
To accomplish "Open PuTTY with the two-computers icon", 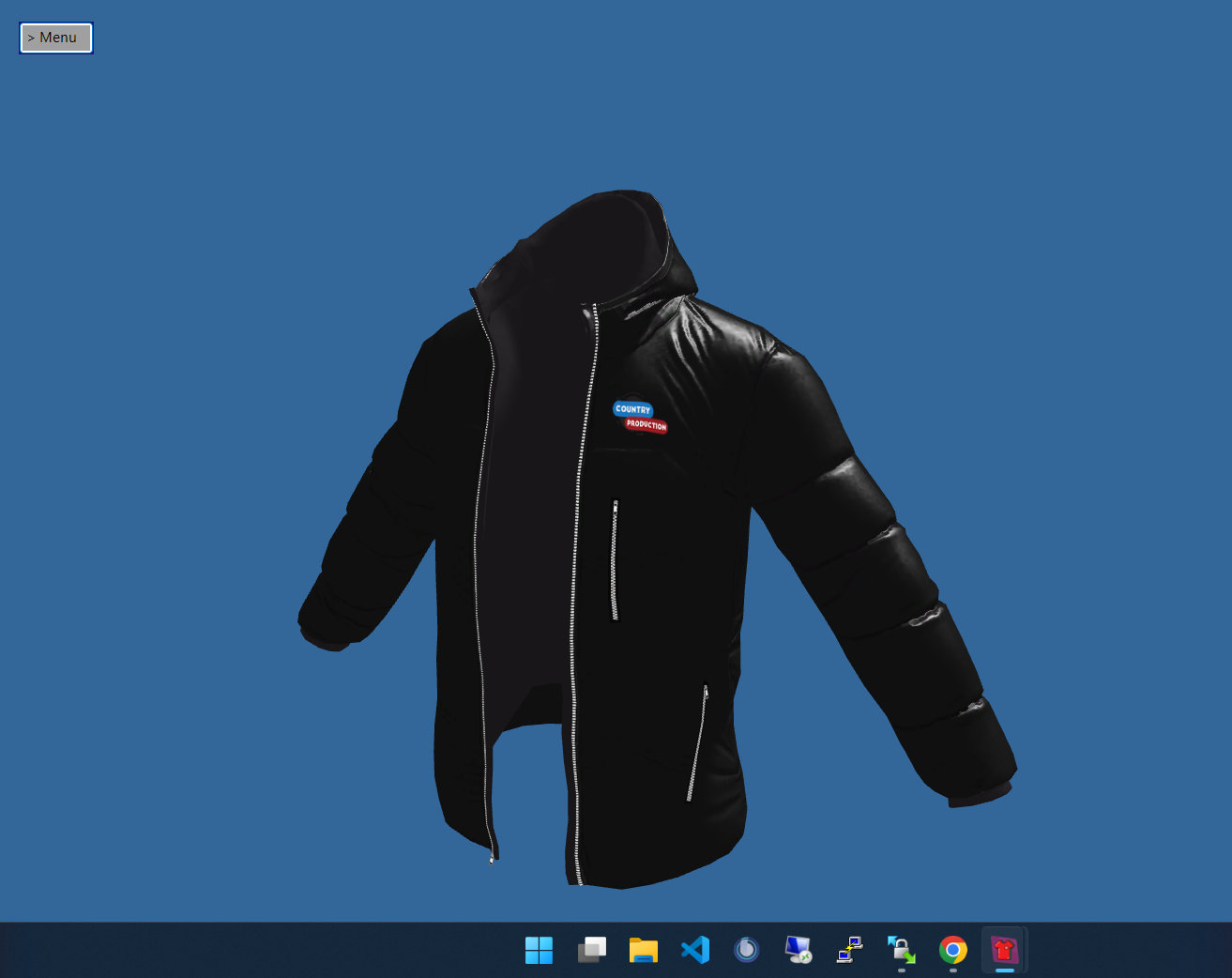I will 850,950.
